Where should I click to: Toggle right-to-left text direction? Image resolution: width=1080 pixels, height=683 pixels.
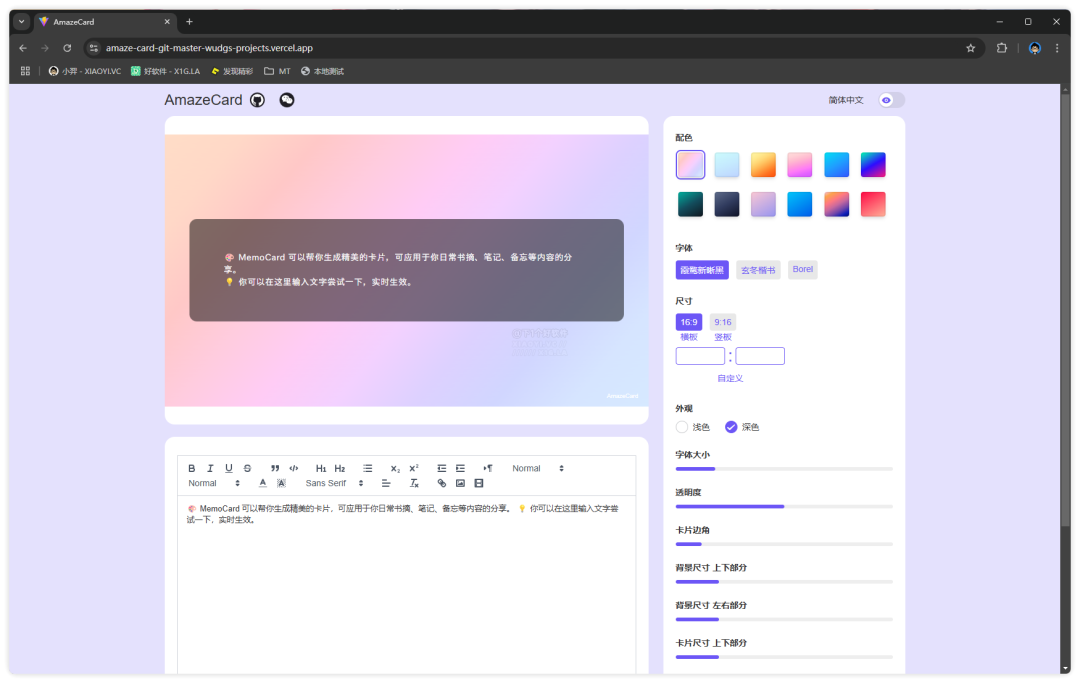click(x=488, y=468)
